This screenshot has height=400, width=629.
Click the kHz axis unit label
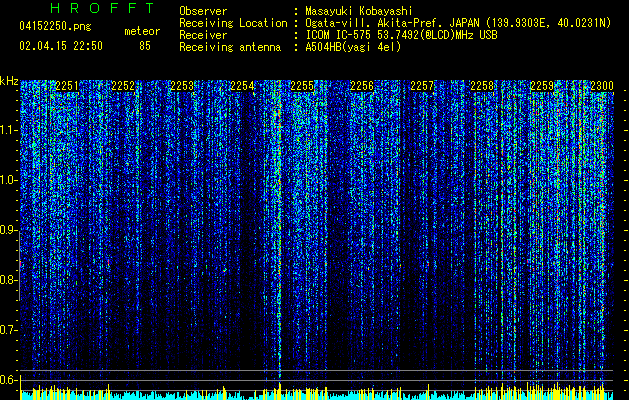(x=9, y=81)
